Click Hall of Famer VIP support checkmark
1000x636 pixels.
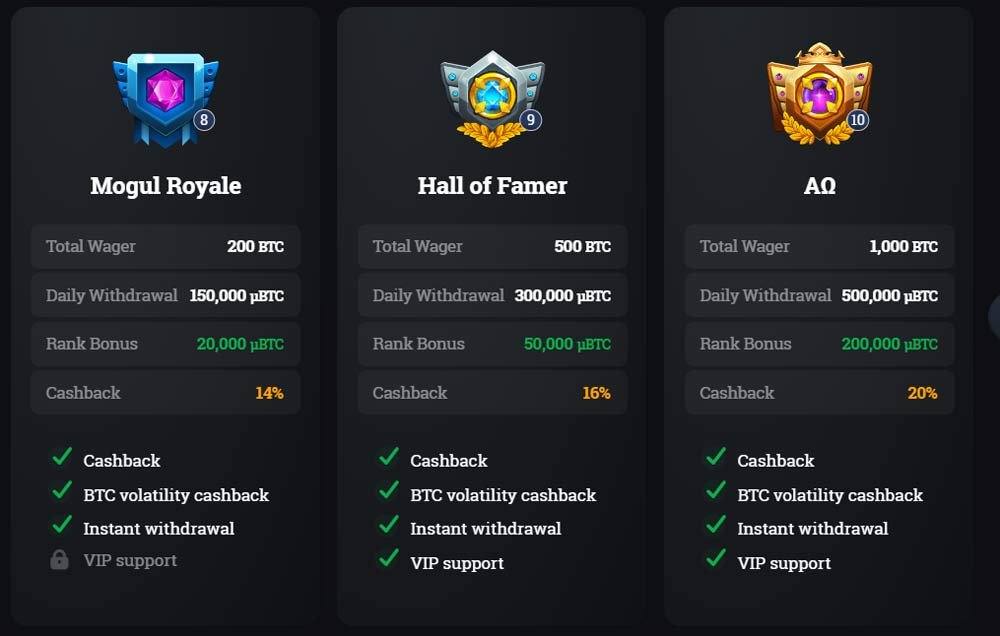tap(388, 558)
